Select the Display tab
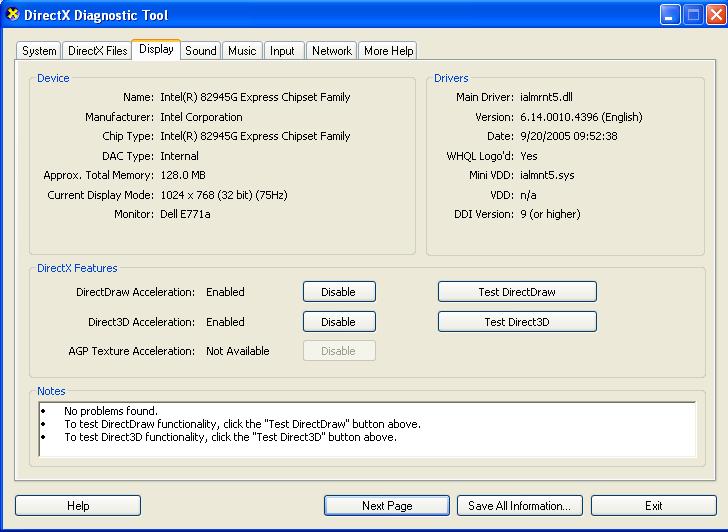The image size is (728, 532). [x=156, y=49]
